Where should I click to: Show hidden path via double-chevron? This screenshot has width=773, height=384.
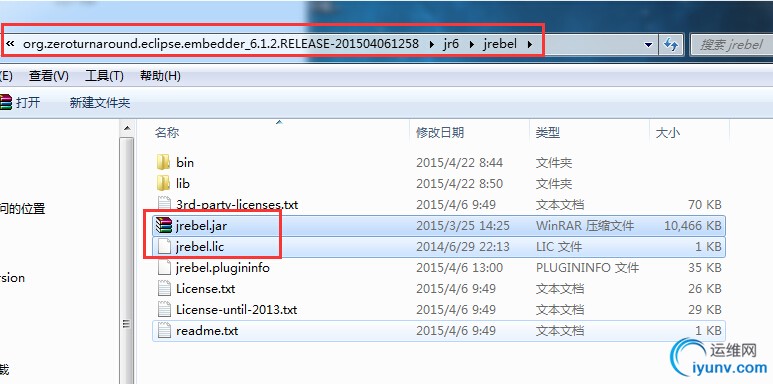[x=10, y=44]
